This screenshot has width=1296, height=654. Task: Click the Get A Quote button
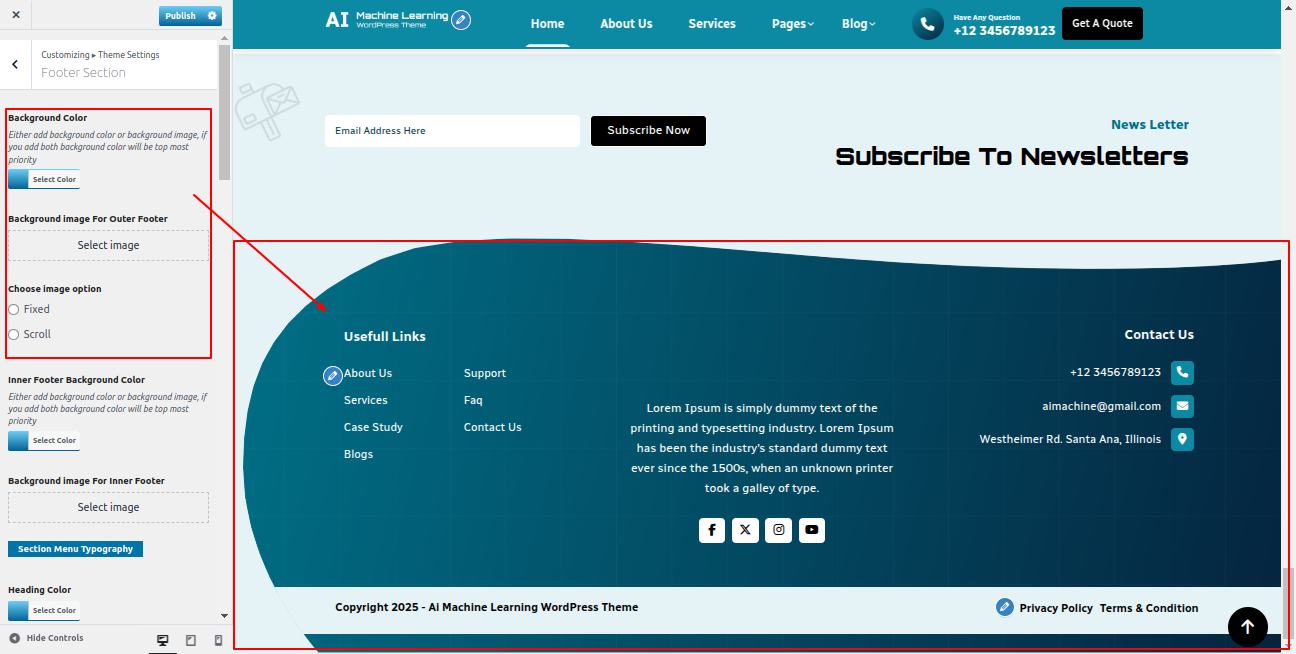tap(1102, 24)
